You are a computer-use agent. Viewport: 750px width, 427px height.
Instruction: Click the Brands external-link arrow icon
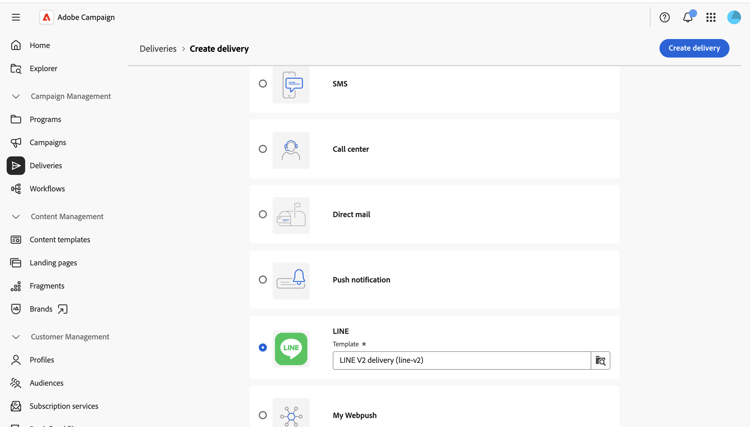(x=62, y=309)
